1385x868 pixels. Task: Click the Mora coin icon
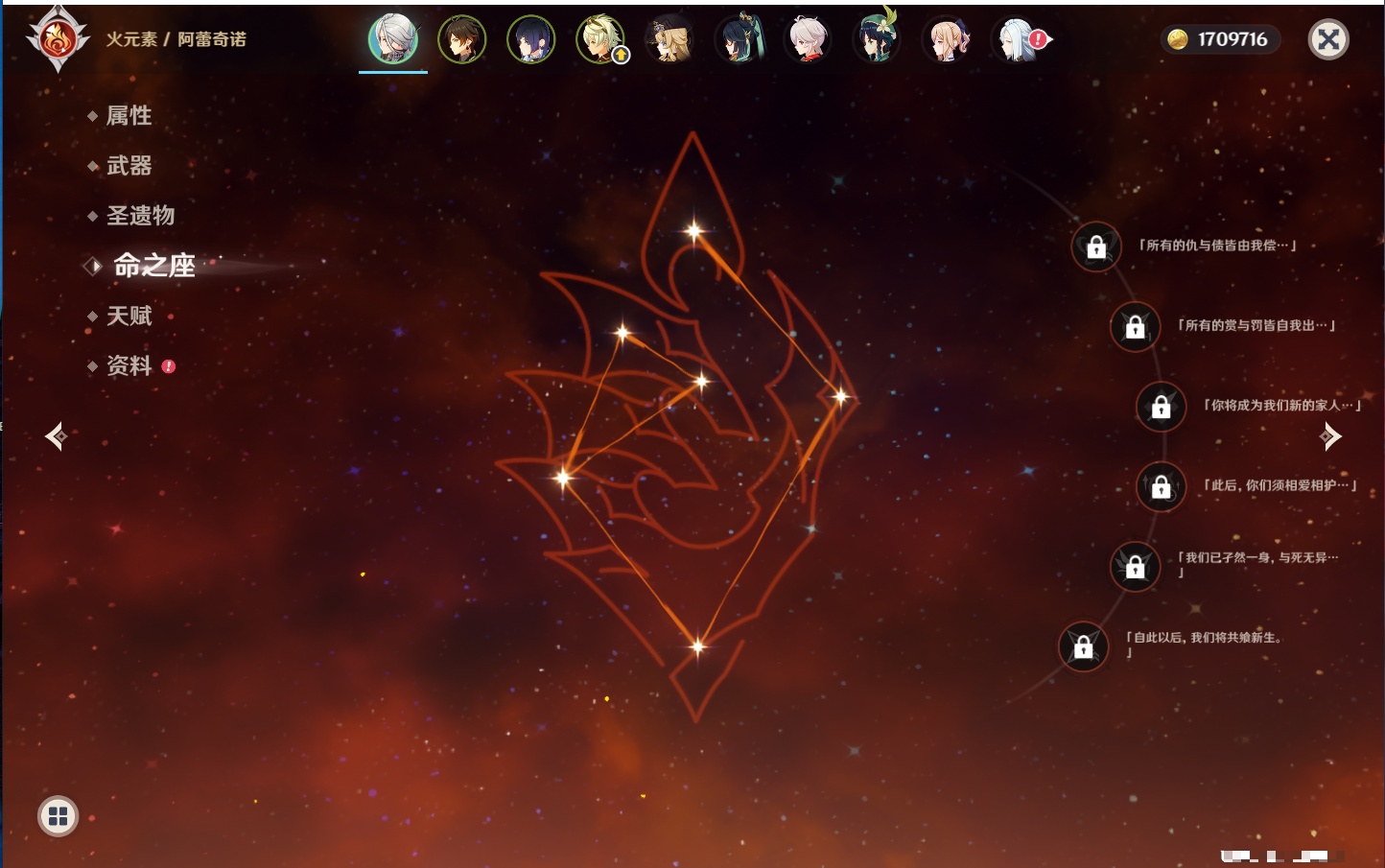tap(1178, 39)
